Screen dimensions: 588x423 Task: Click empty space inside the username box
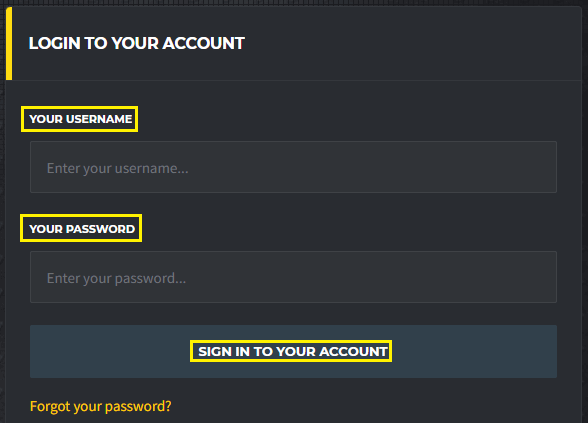click(375, 167)
